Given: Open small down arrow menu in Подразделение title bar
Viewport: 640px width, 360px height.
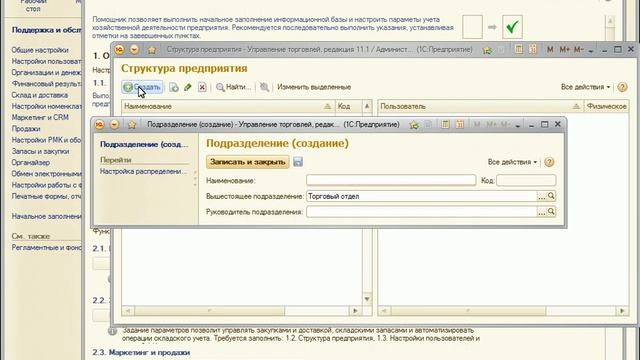Looking at the screenshot, I should pos(518,126).
